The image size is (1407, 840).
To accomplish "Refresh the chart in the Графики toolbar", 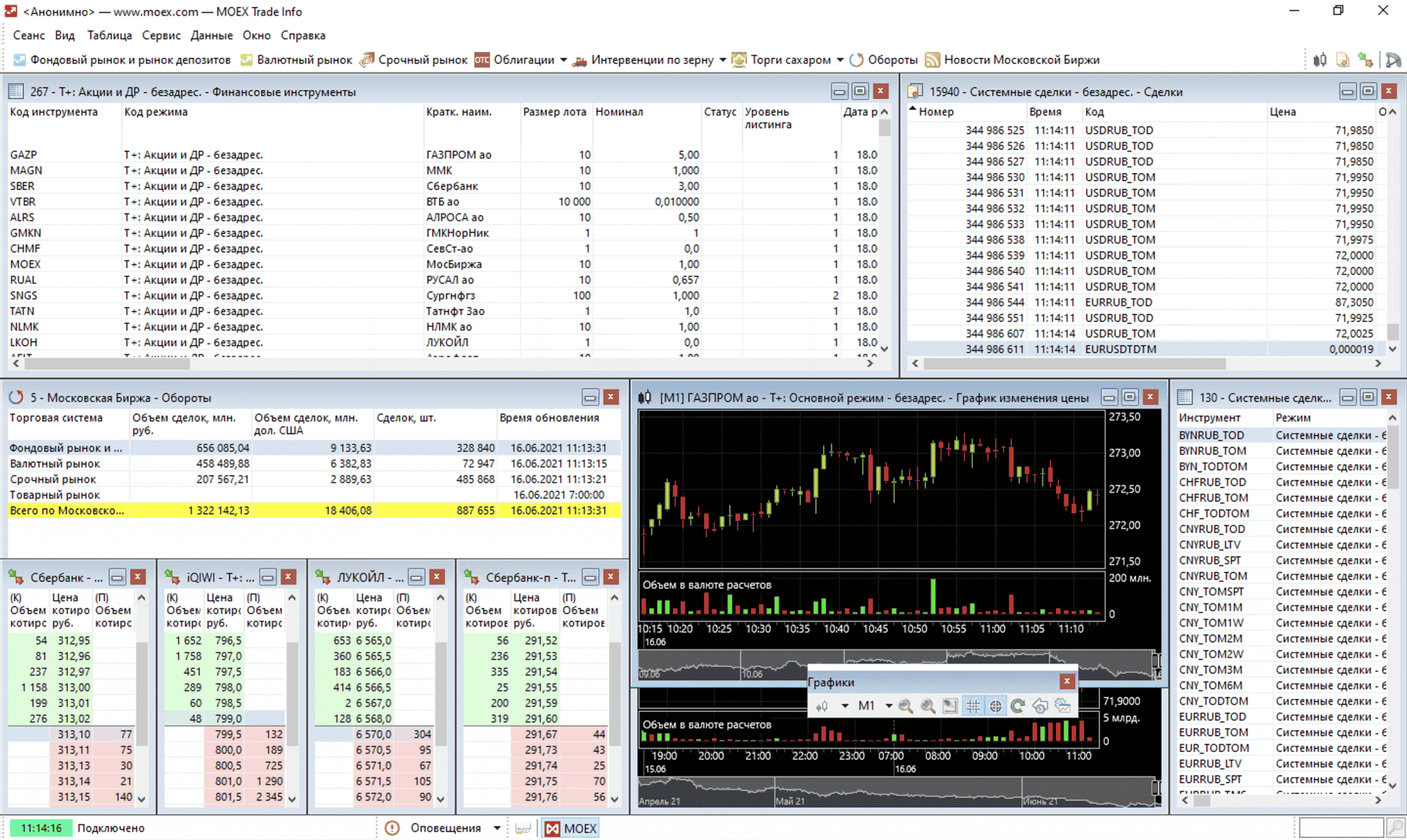I will [x=1019, y=705].
